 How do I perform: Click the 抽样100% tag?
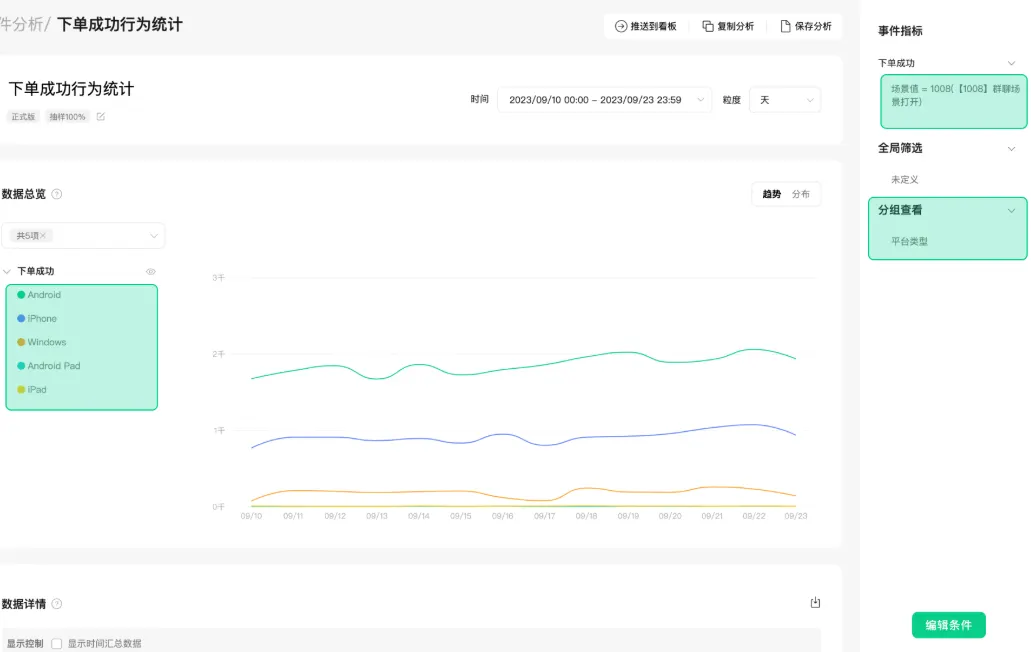[67, 116]
